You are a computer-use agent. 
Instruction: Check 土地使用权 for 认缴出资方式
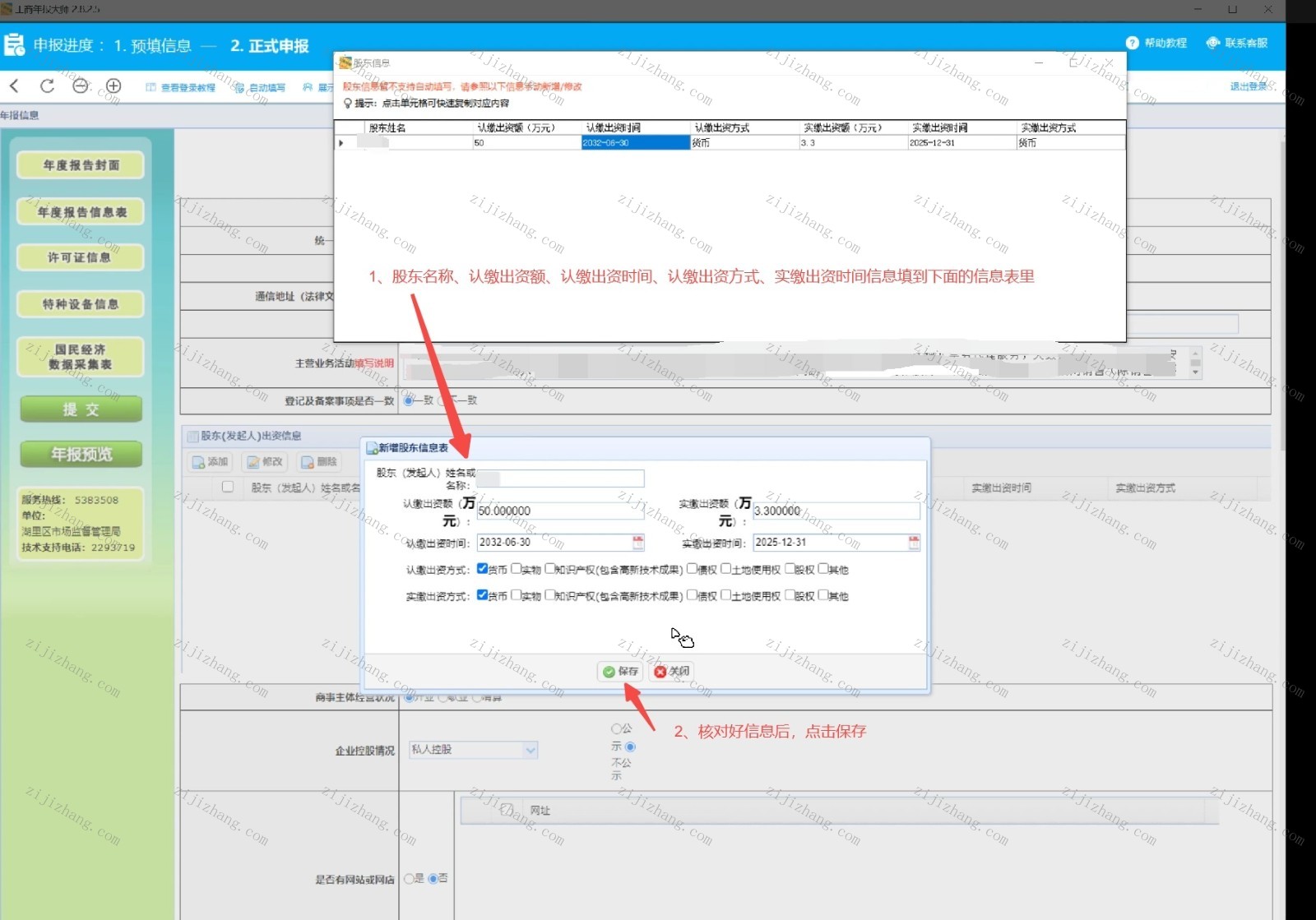[725, 569]
